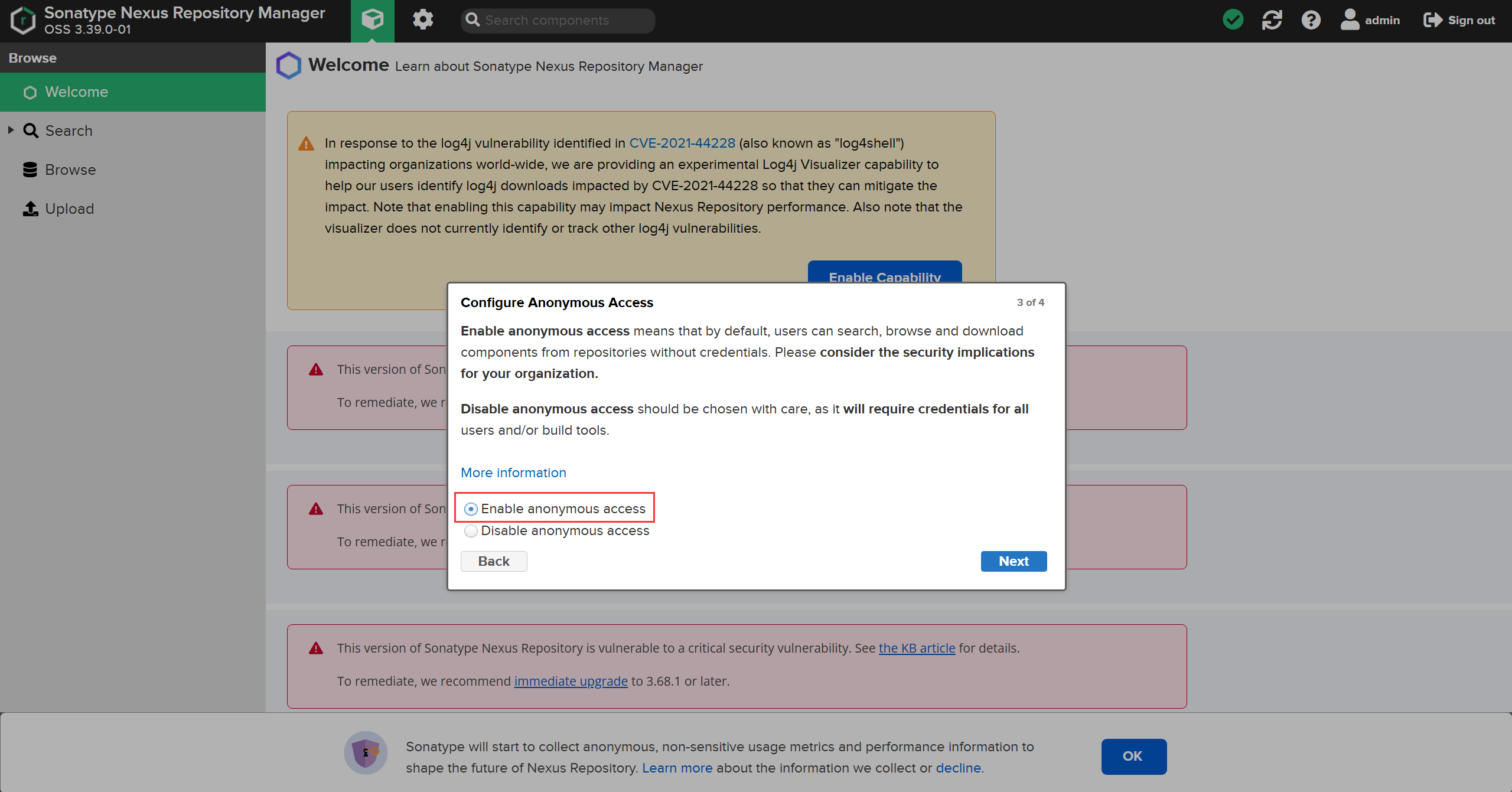
Task: Open the More information link
Action: click(x=513, y=472)
